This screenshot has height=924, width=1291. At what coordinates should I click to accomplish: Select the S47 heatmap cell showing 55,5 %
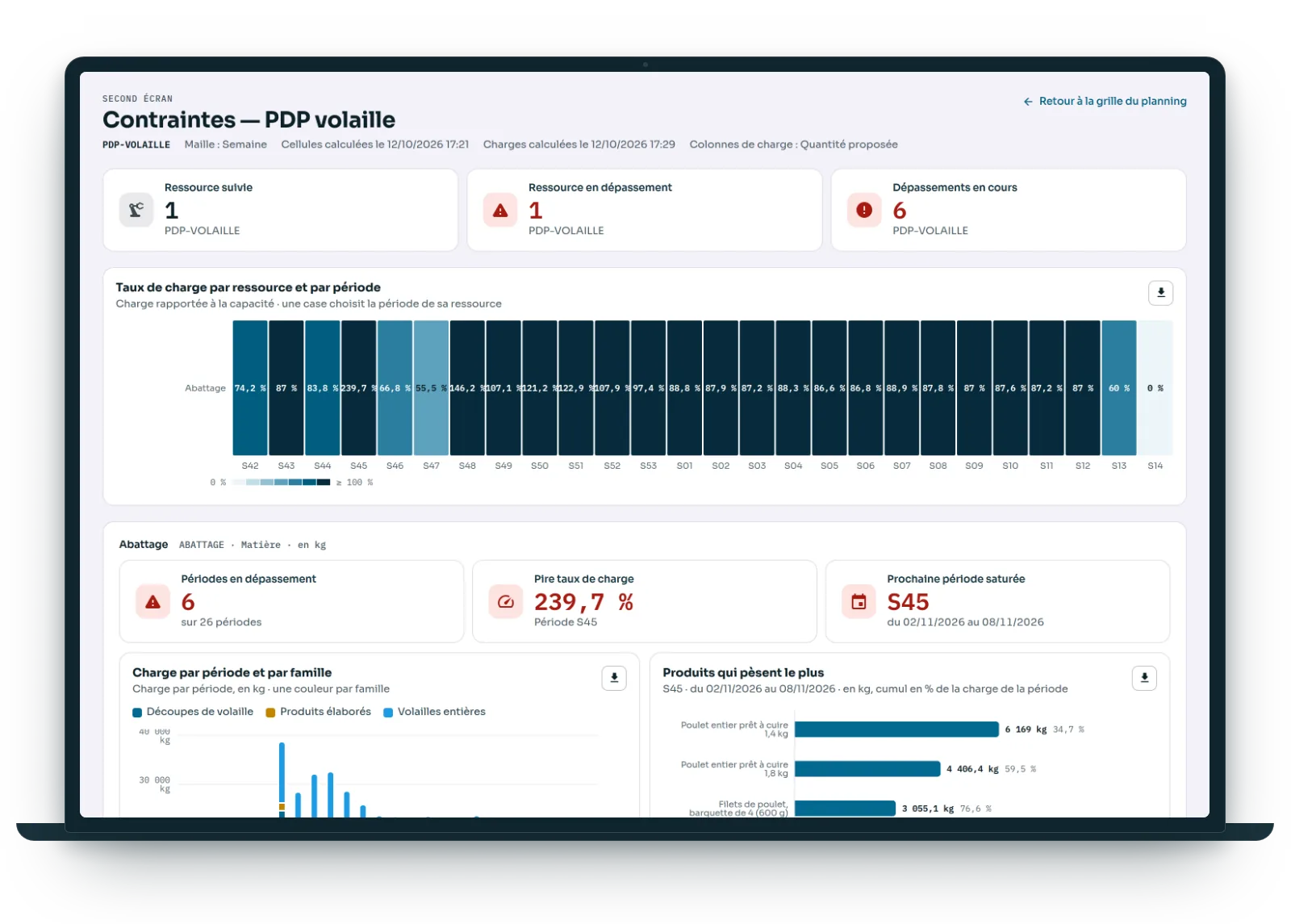[x=431, y=388]
